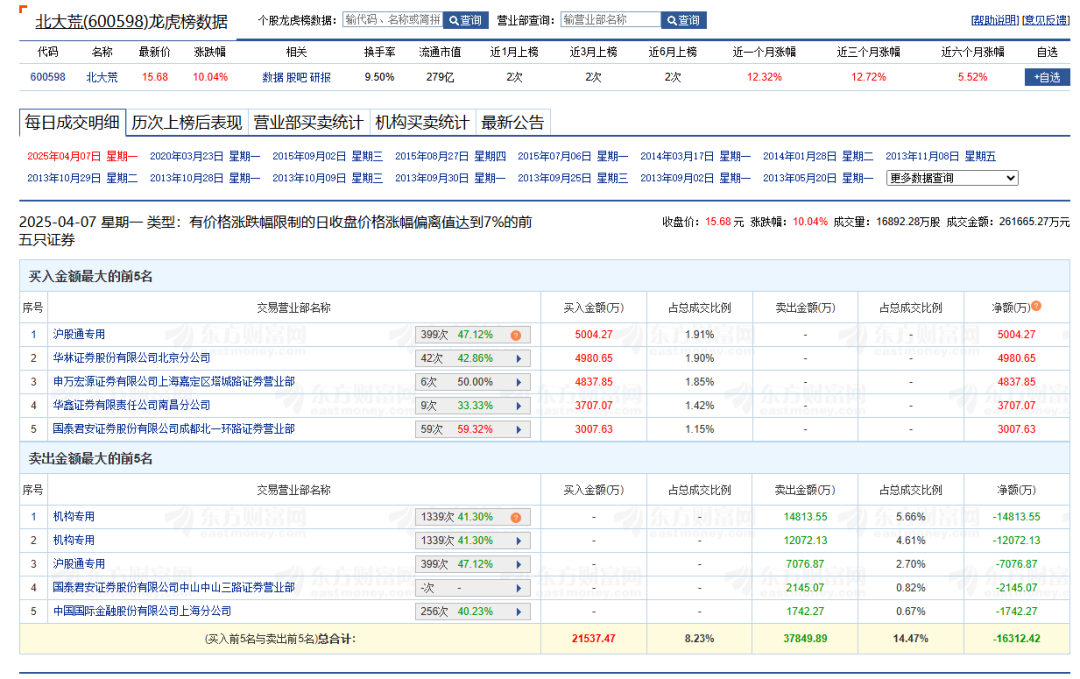This screenshot has width=1080, height=679.
Task: Open the 帮助说明 link
Action: click(994, 20)
